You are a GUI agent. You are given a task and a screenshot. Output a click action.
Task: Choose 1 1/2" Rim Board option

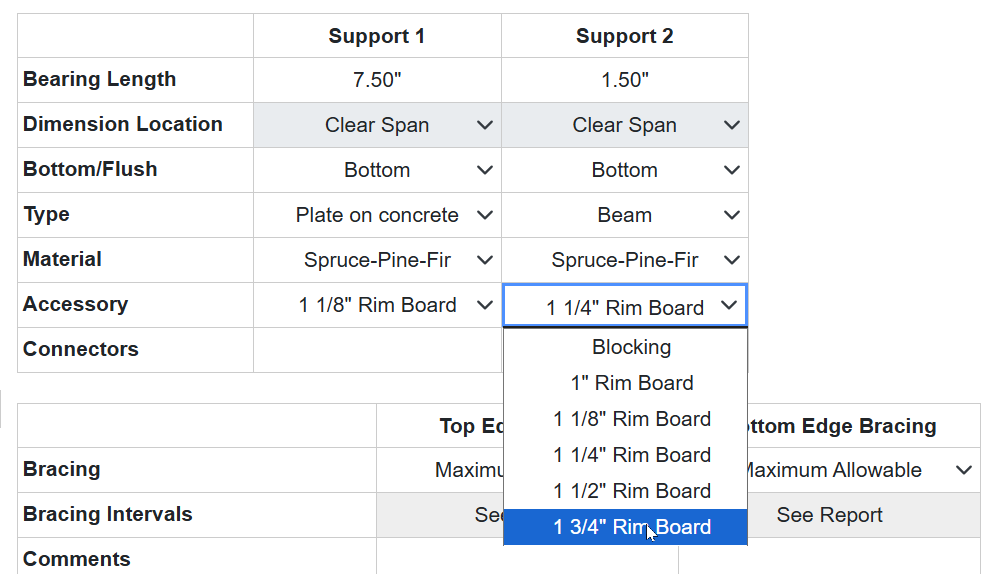[631, 491]
